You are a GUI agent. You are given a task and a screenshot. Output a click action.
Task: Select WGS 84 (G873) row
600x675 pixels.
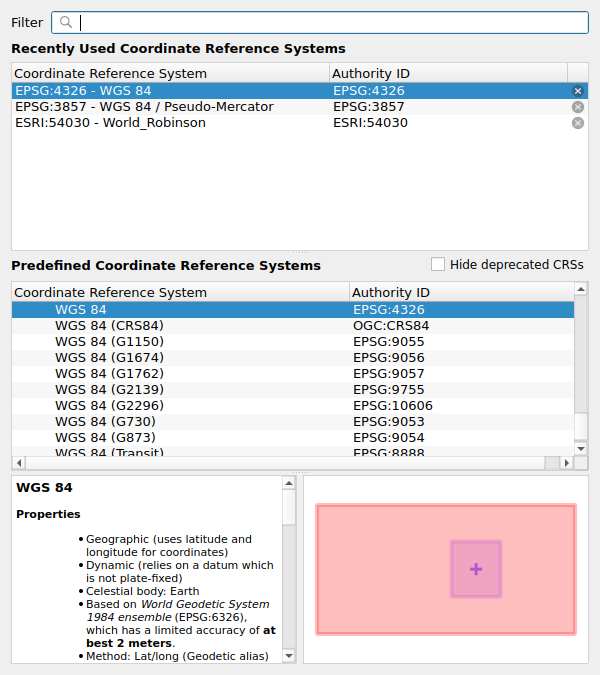point(293,437)
